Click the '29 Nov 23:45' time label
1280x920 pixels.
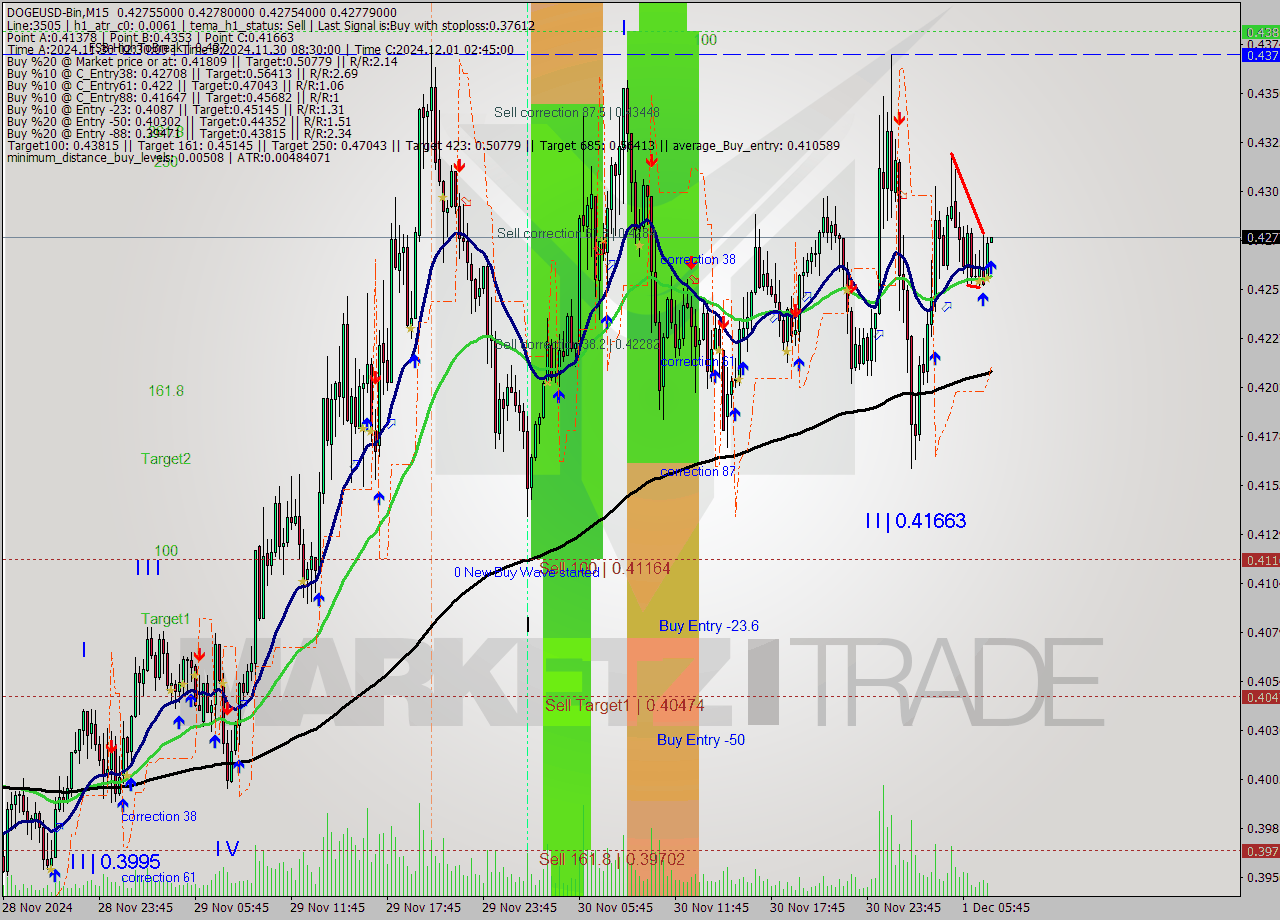(x=519, y=907)
